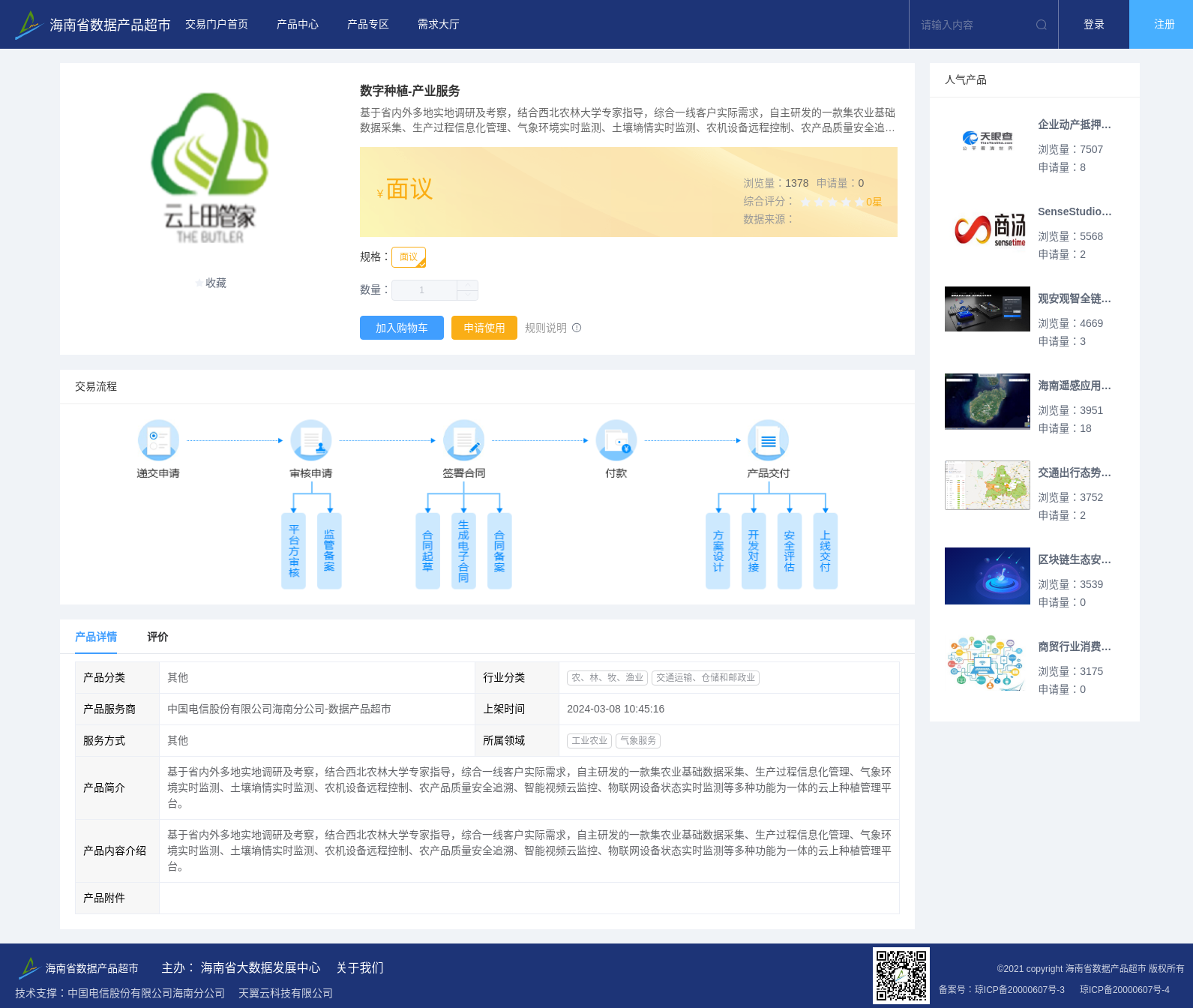Image resolution: width=1193 pixels, height=1008 pixels.
Task: Click the 关于我们 footer link
Action: click(x=360, y=968)
